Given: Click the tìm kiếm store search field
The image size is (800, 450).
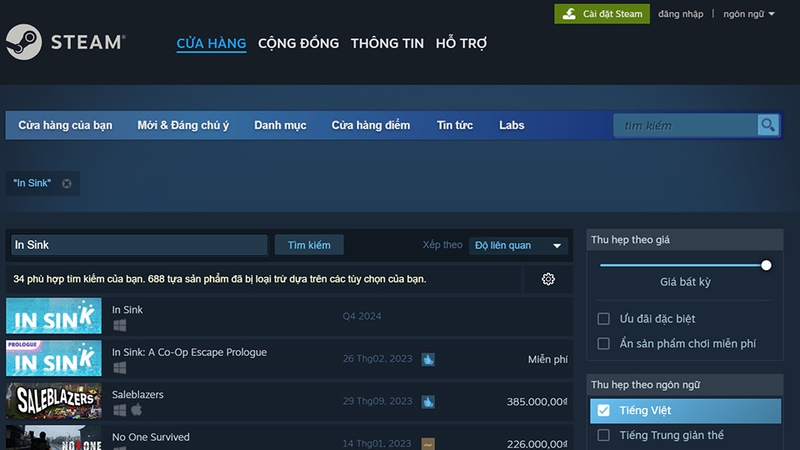Looking at the screenshot, I should point(686,126).
